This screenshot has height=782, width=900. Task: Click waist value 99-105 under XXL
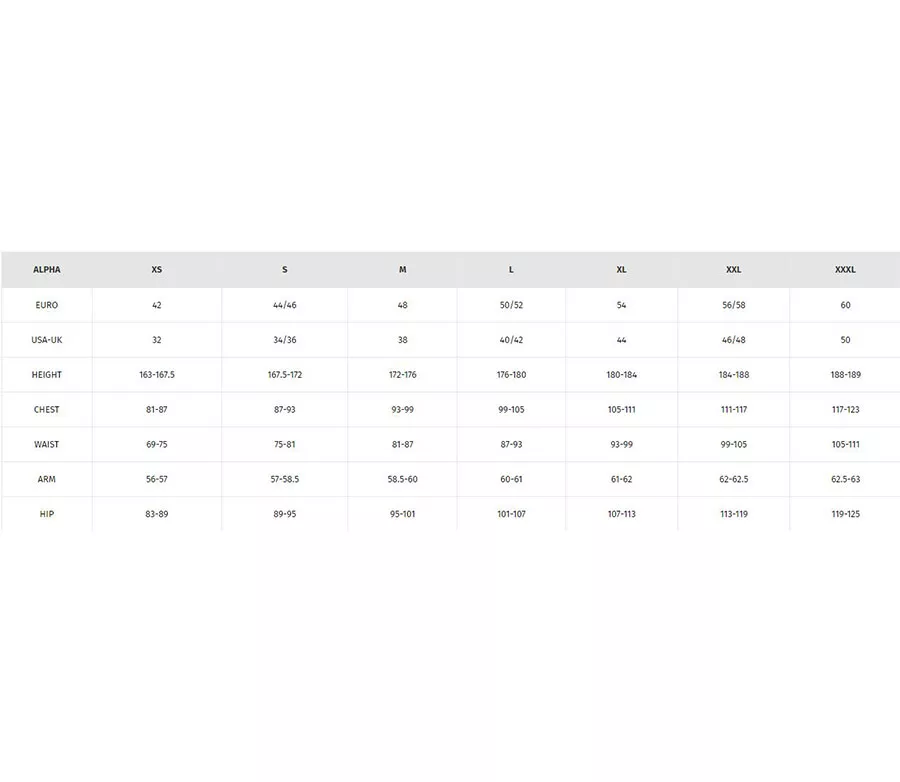tap(734, 445)
